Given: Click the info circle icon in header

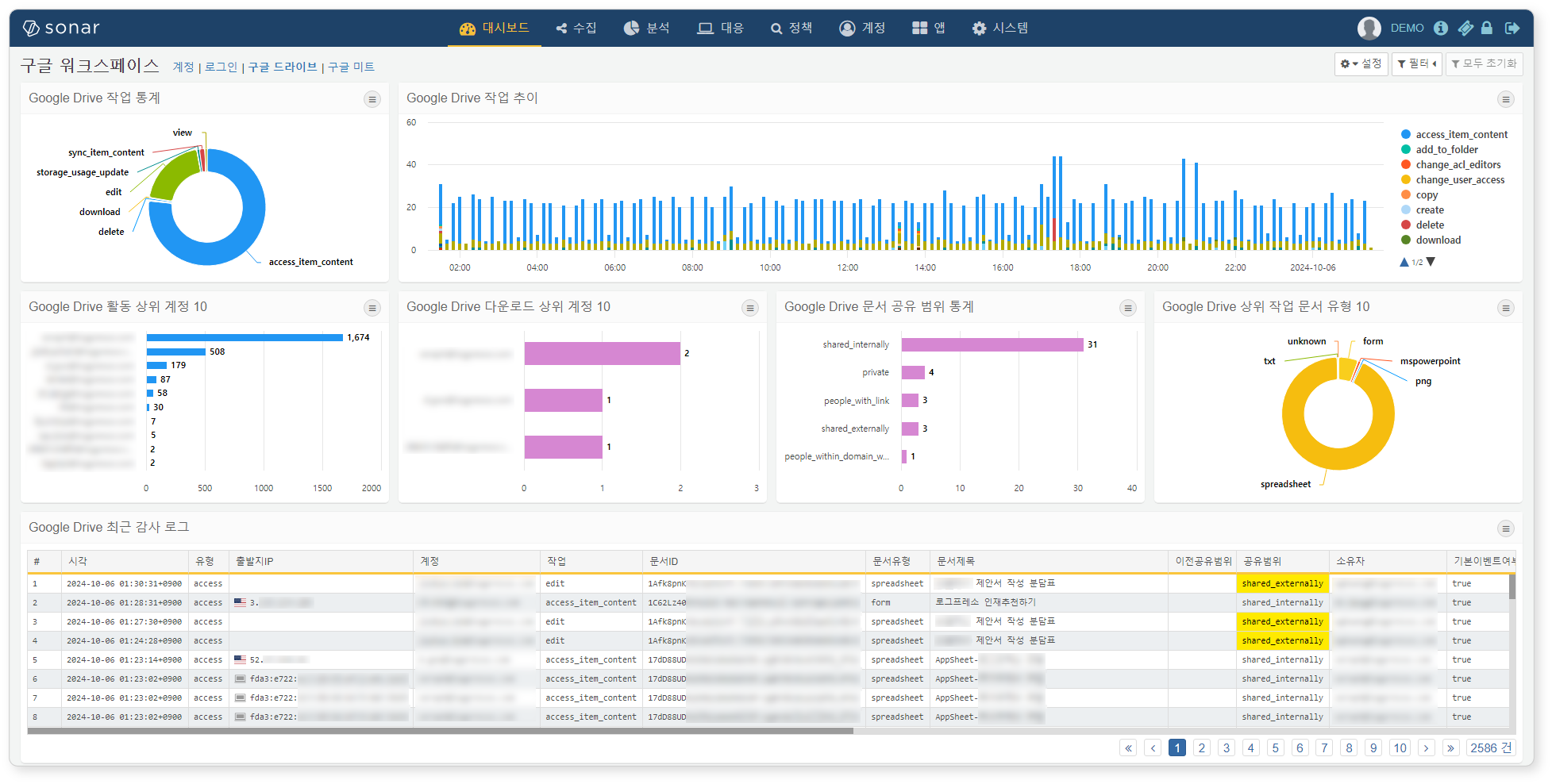Looking at the screenshot, I should tap(1441, 28).
